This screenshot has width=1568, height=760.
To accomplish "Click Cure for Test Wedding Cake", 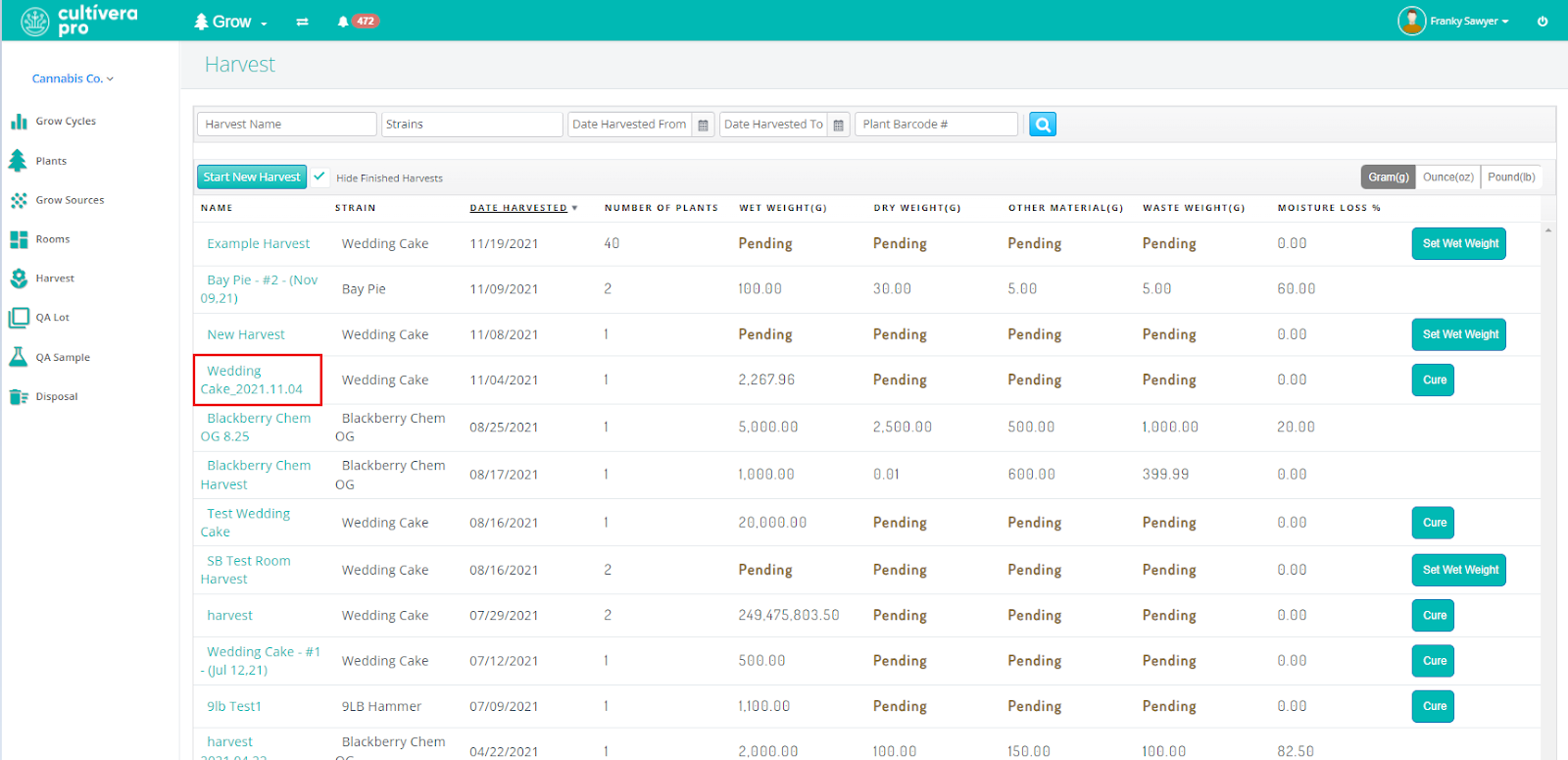I will click(1433, 523).
